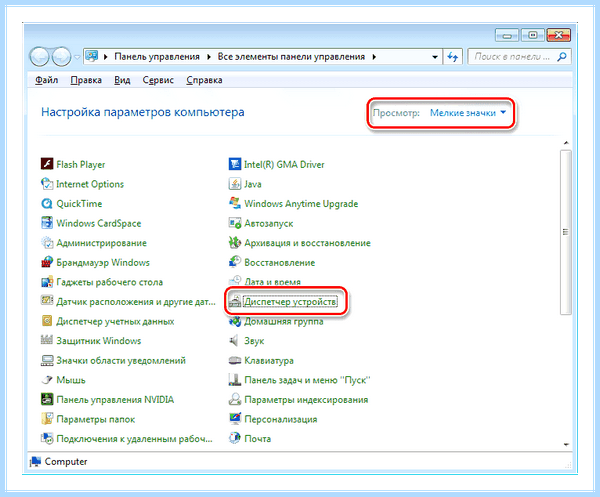600x497 pixels.
Task: Expand arrow after Все элементы панели управления
Action: click(x=374, y=57)
